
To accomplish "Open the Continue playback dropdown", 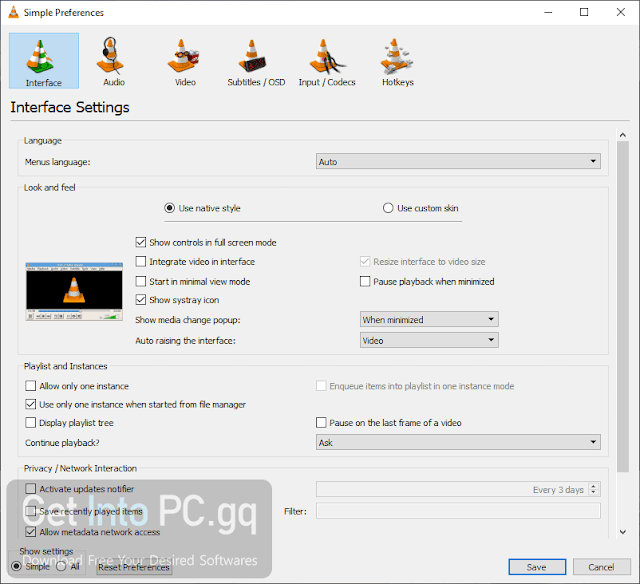I will (x=458, y=442).
